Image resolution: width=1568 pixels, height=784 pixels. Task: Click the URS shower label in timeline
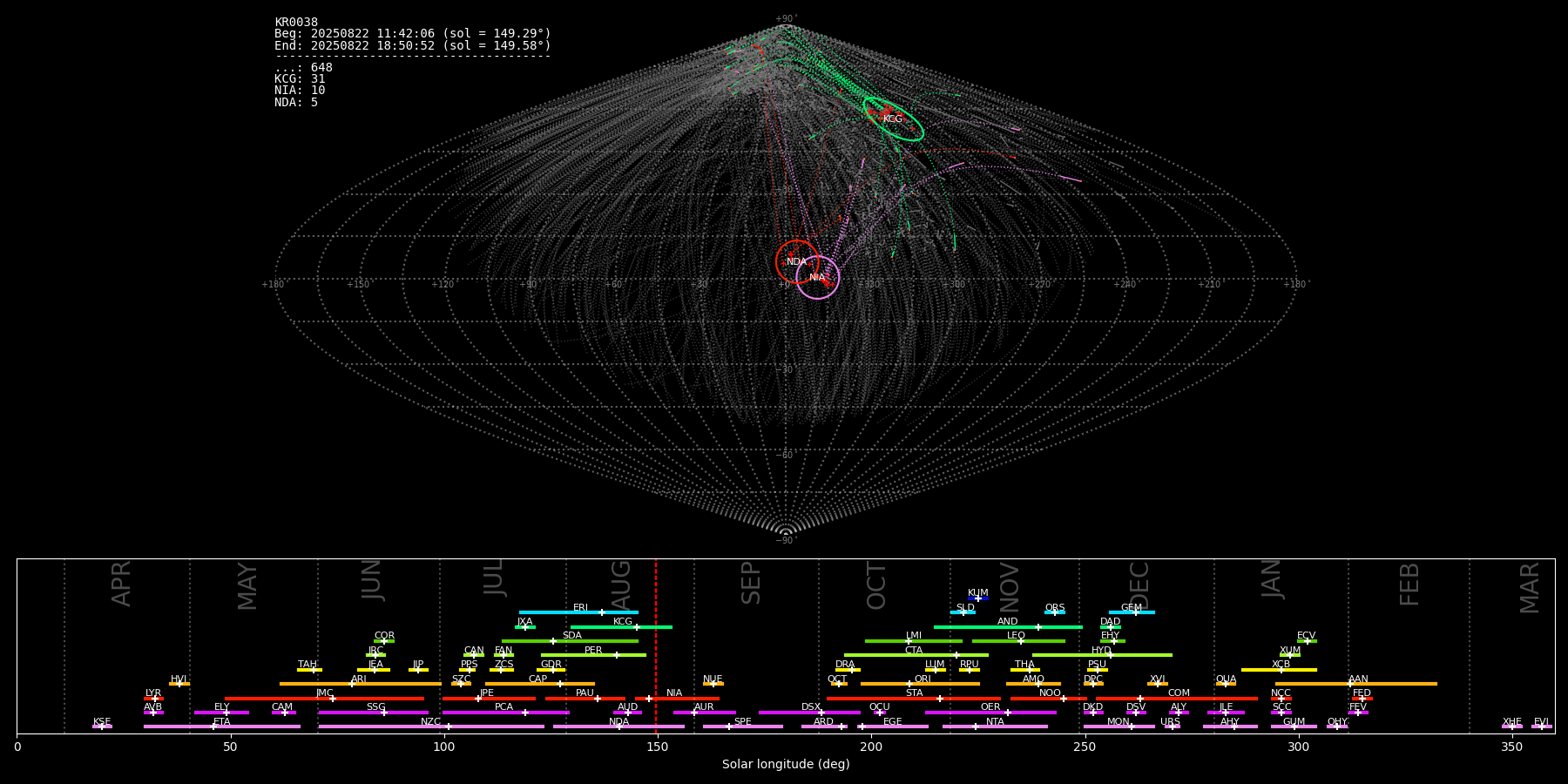[x=1170, y=722]
